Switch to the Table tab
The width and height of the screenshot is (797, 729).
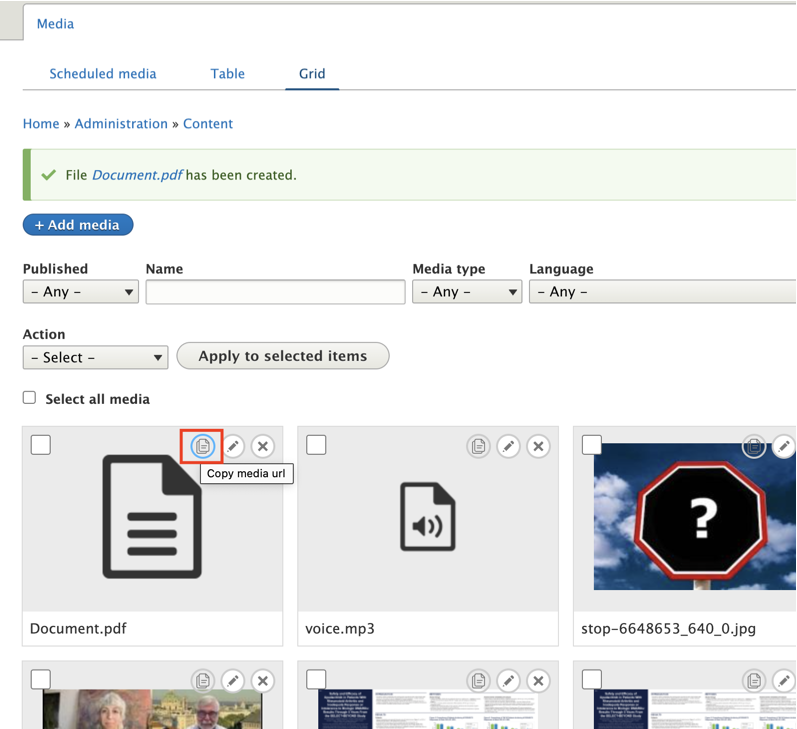pyautogui.click(x=228, y=74)
